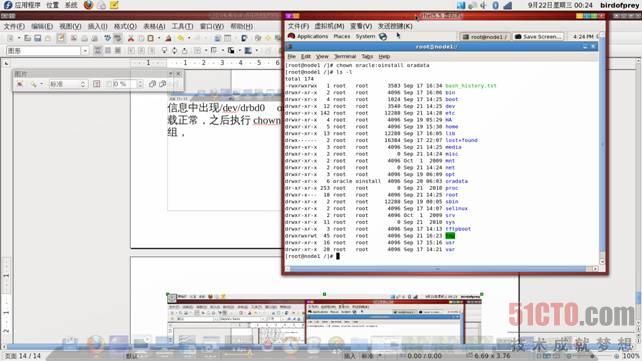Toggle the auto spellcheck button
Viewport: 642px width, 361px height.
point(118,38)
